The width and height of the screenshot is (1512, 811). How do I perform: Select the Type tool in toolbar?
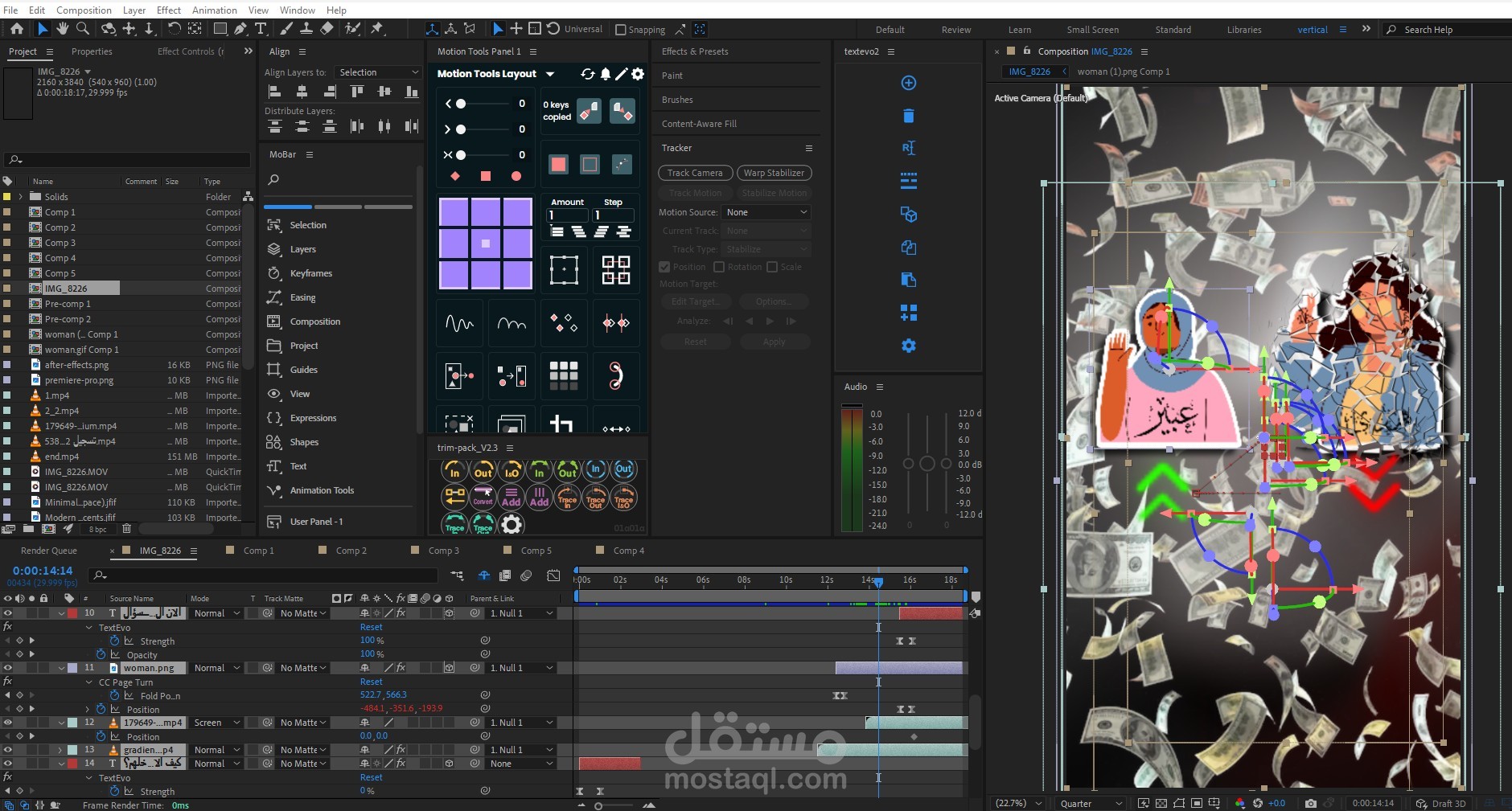pos(261,29)
